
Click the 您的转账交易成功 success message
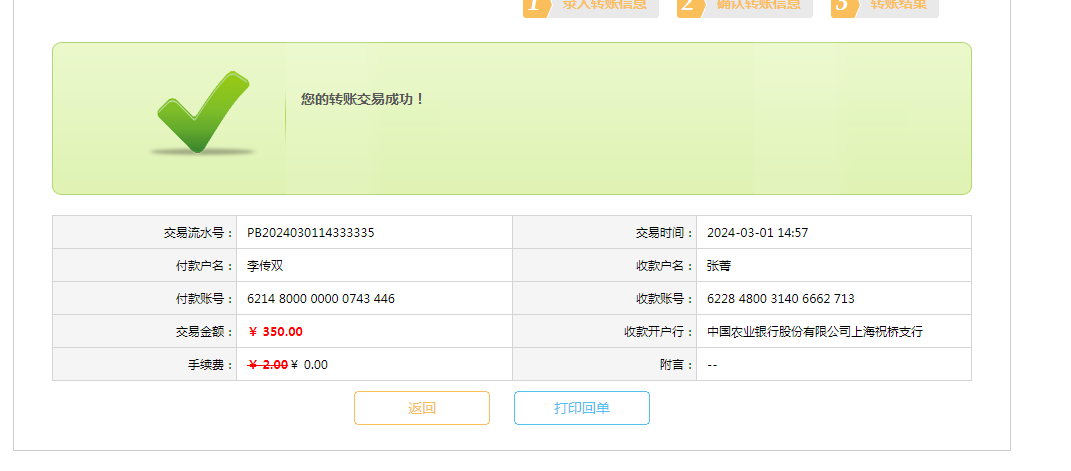point(363,99)
